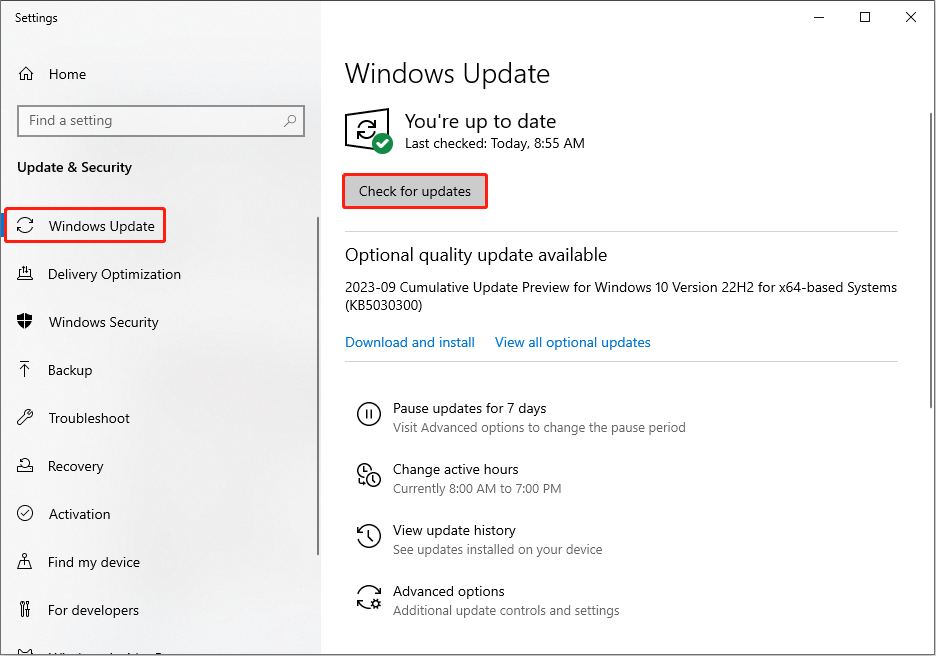Click the Find my device person icon
936x656 pixels.
(24, 561)
